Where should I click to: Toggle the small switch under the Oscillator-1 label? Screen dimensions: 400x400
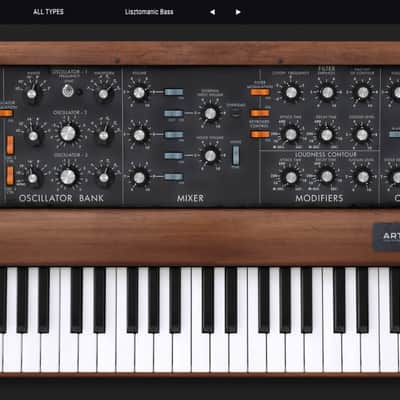[x=68, y=90]
